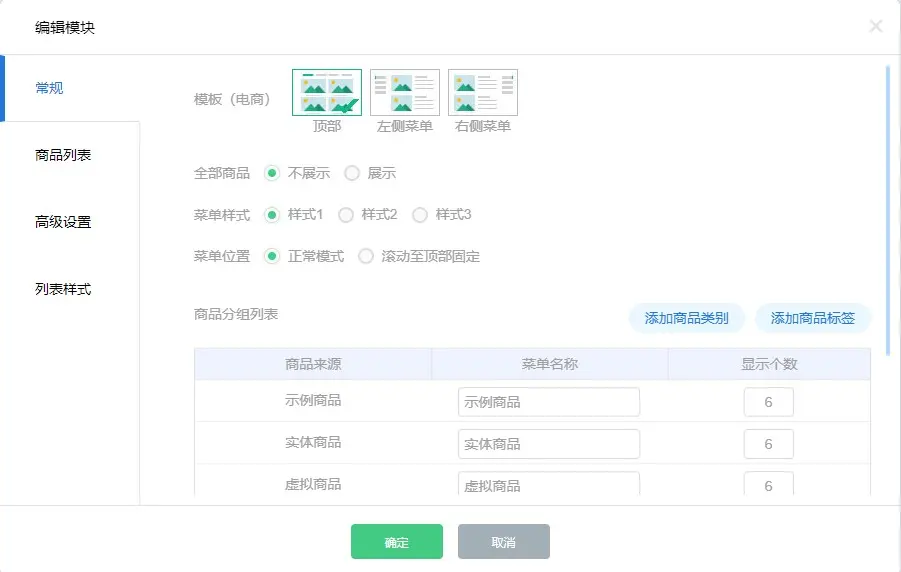The width and height of the screenshot is (901, 572).
Task: Select the 顶部 template thumbnail
Action: tap(327, 93)
